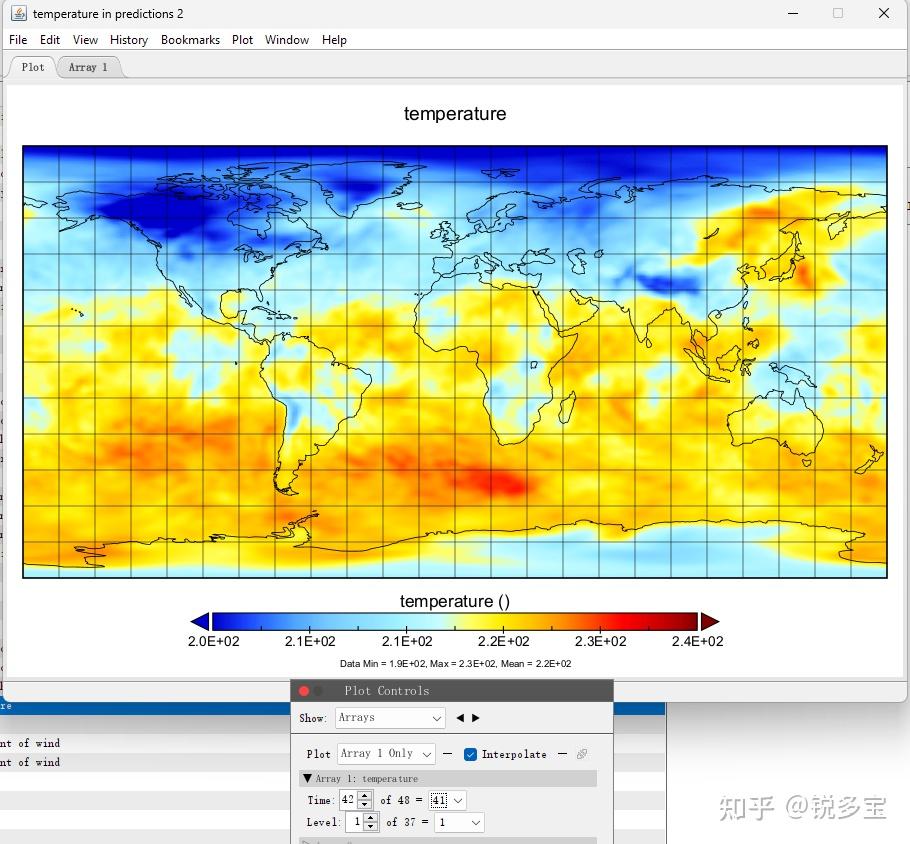Close the Plot Controls panel with red button
Viewport: 910px width, 844px height.
click(x=304, y=691)
